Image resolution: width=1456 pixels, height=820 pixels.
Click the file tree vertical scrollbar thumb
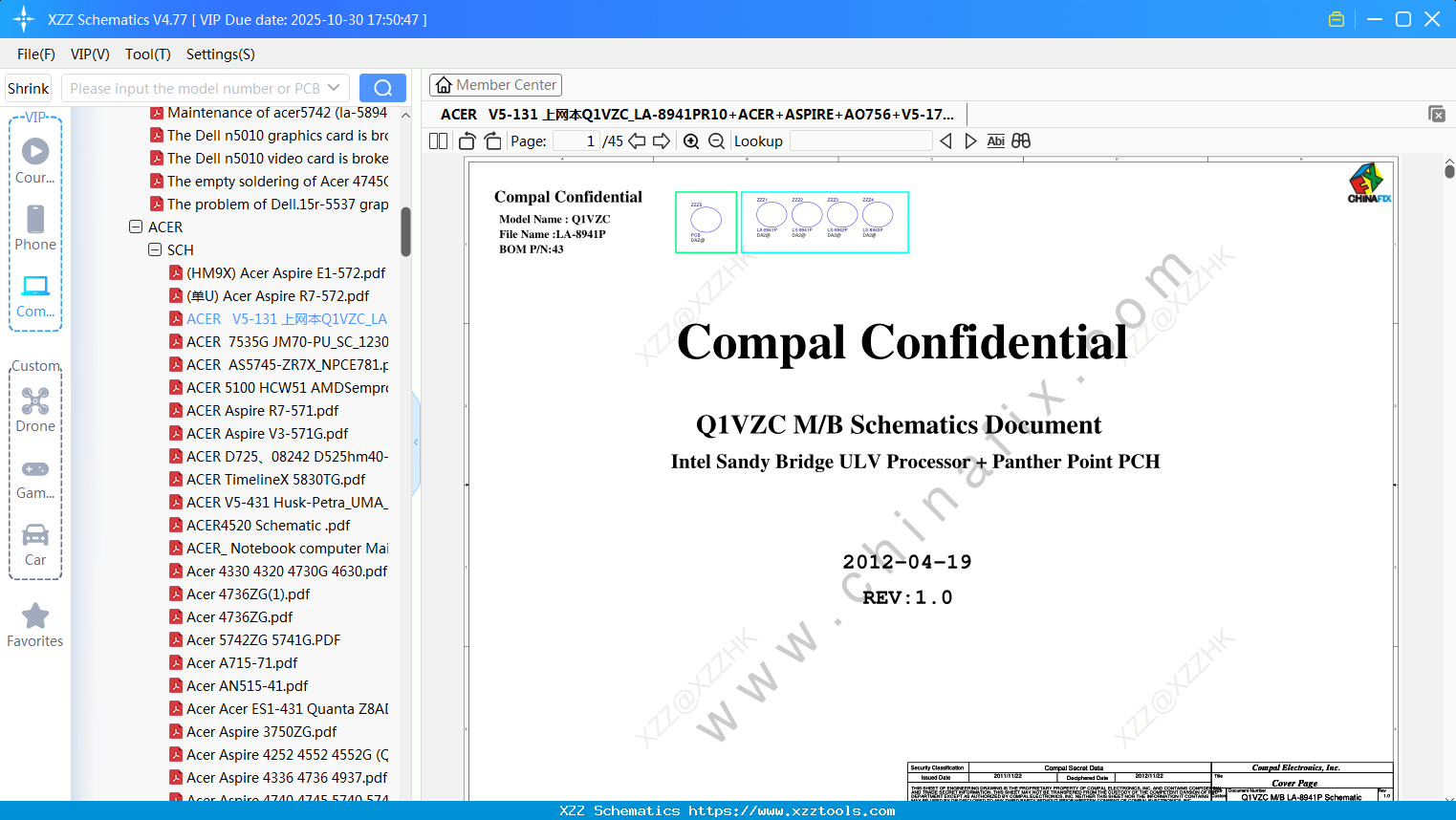click(x=405, y=231)
